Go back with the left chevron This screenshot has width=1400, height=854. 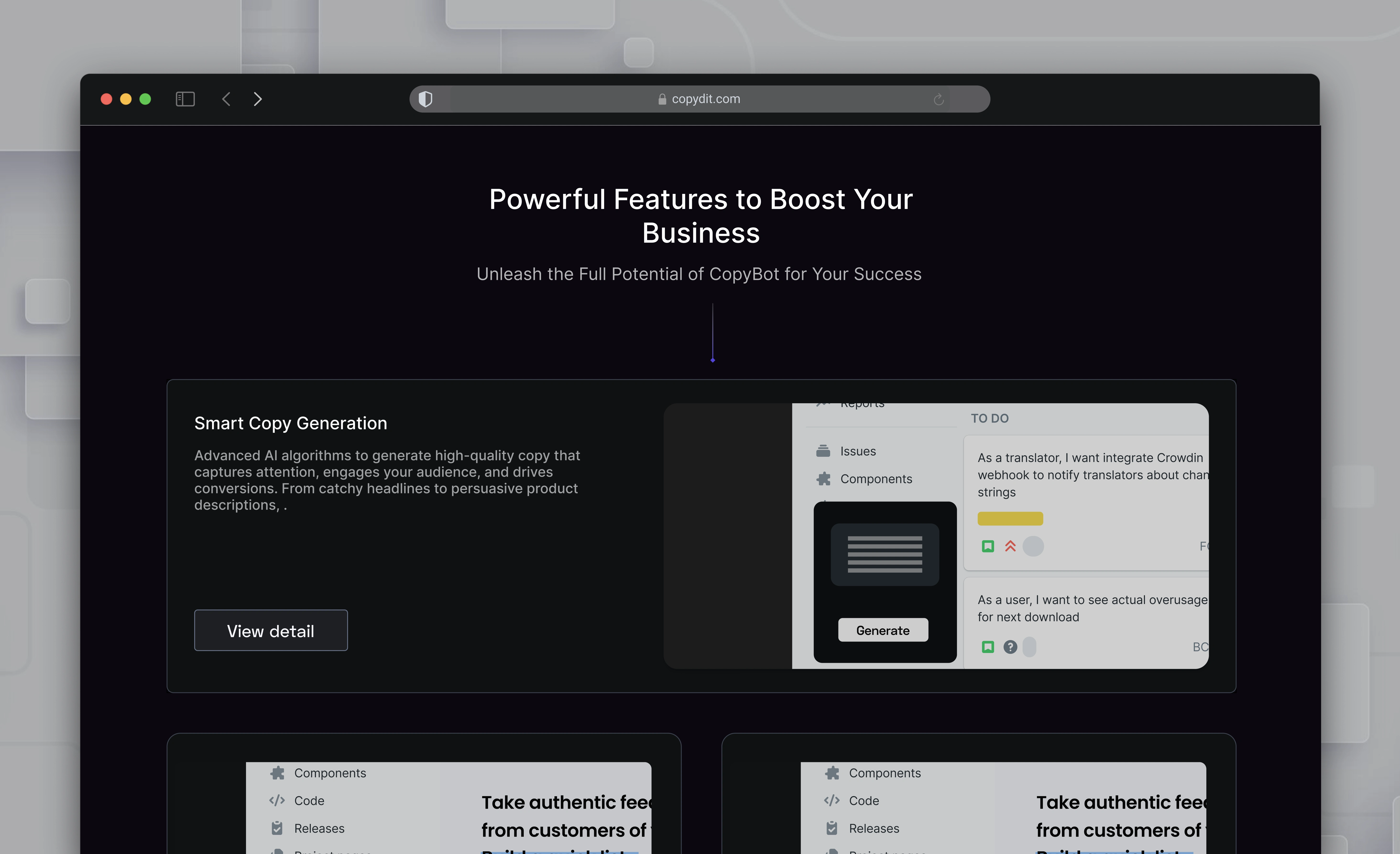pyautogui.click(x=226, y=99)
